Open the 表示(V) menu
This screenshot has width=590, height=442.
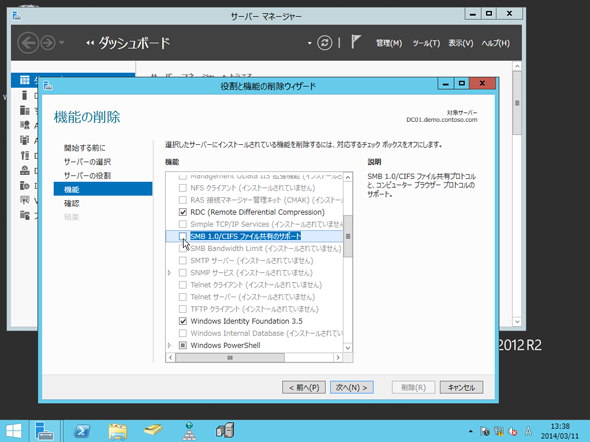click(x=461, y=43)
